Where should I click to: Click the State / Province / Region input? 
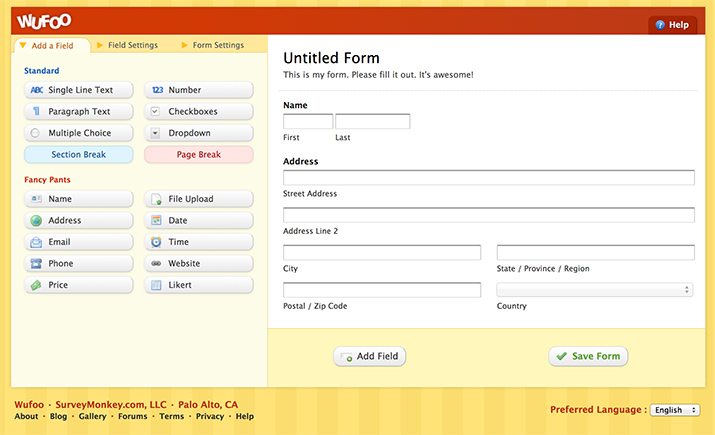[x=596, y=252]
